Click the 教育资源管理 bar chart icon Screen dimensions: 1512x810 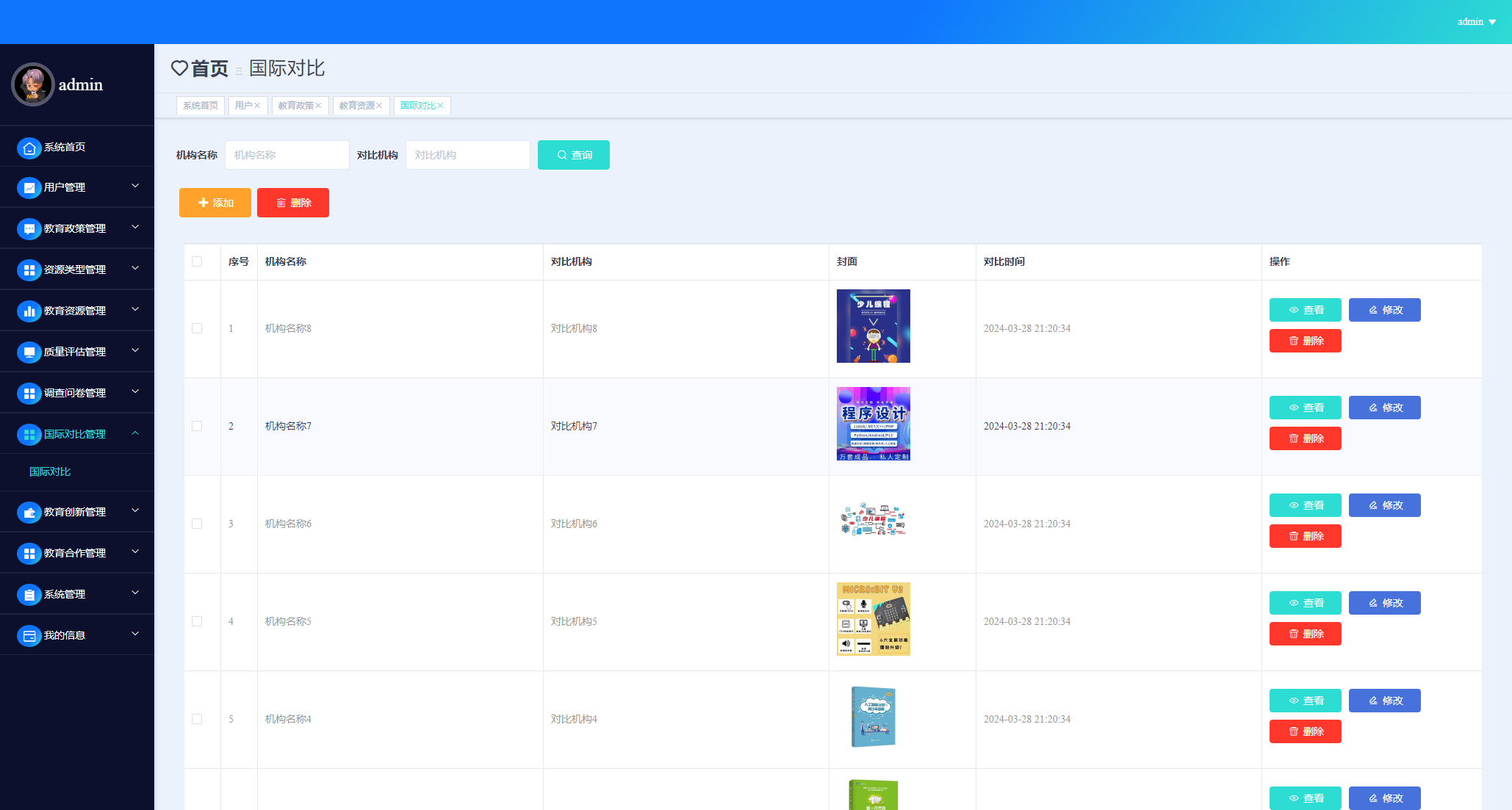29,312
